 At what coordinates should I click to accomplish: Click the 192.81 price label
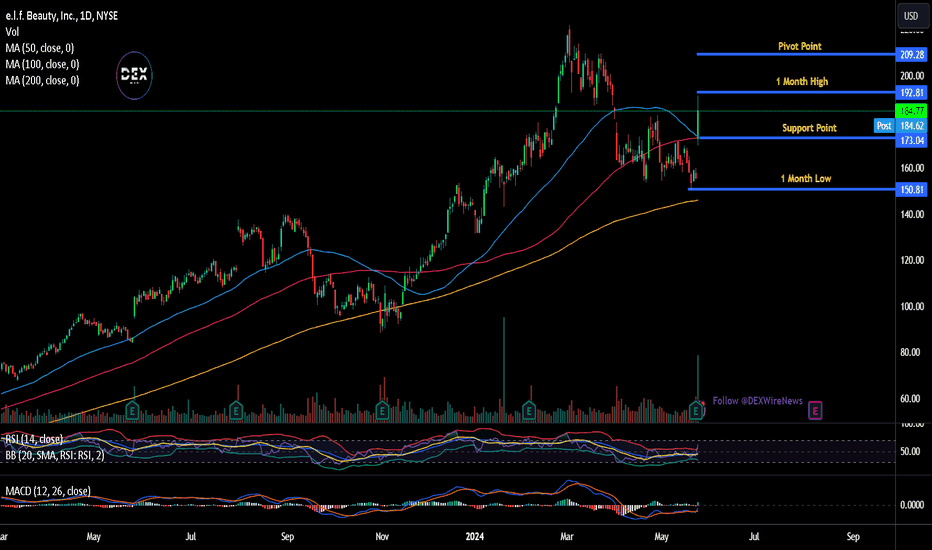[x=911, y=93]
